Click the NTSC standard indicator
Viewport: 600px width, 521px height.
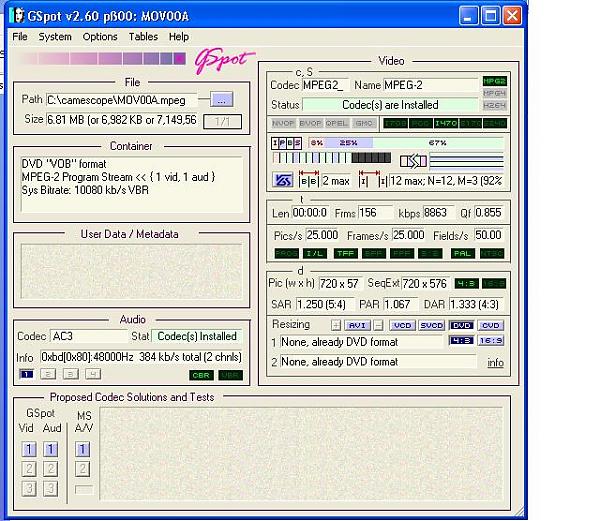click(x=492, y=253)
